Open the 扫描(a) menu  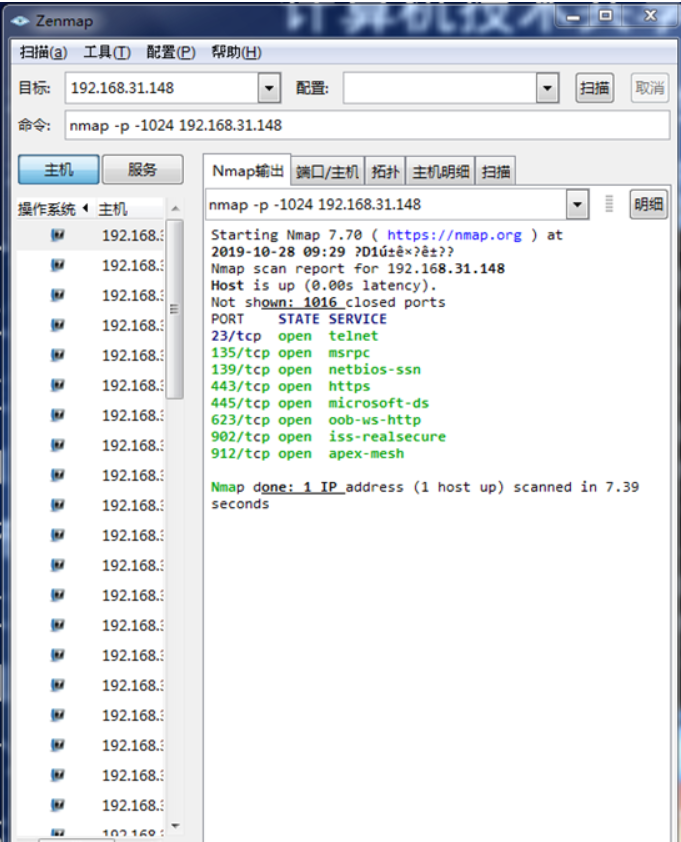pyautogui.click(x=44, y=52)
